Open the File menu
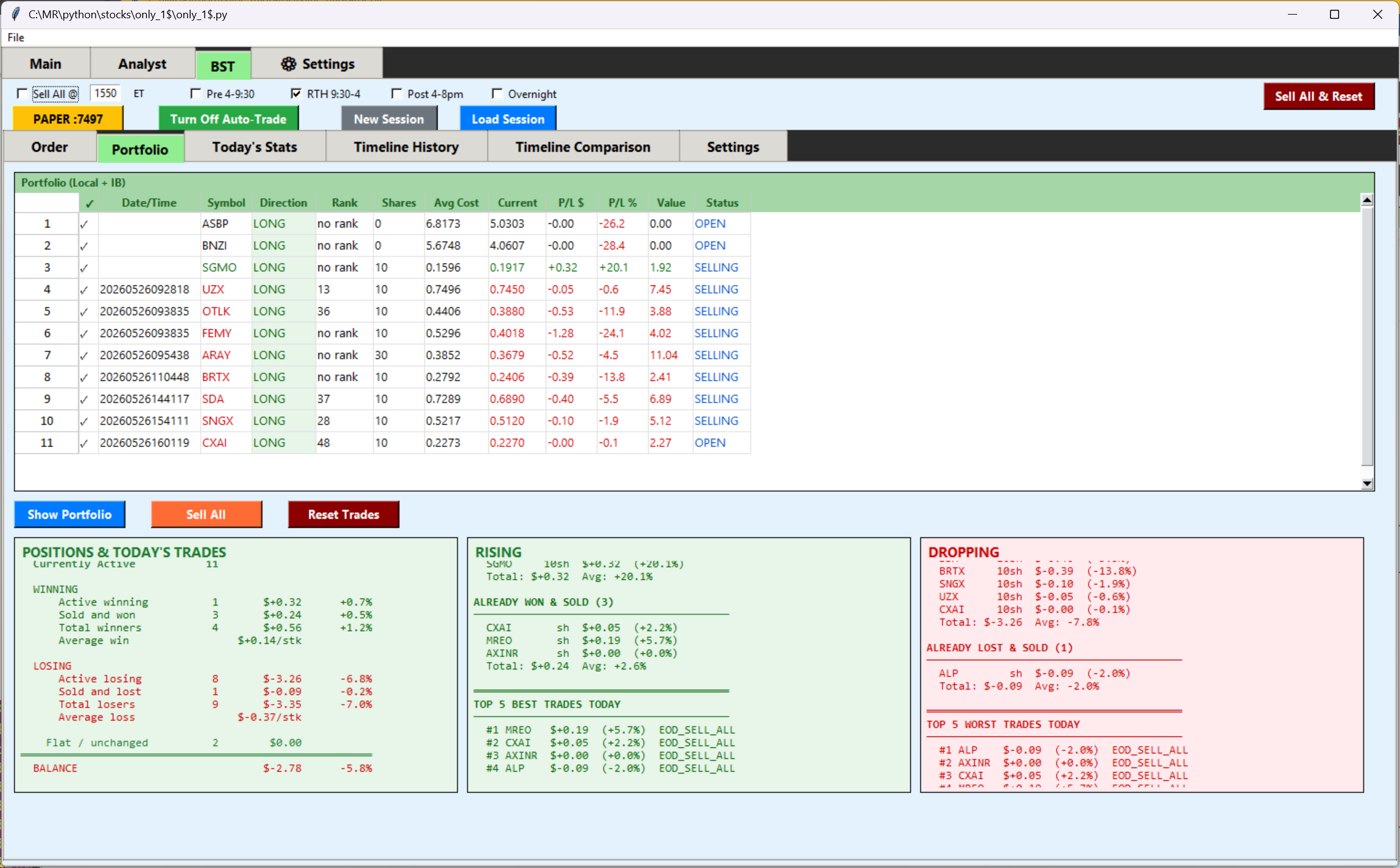 16,38
